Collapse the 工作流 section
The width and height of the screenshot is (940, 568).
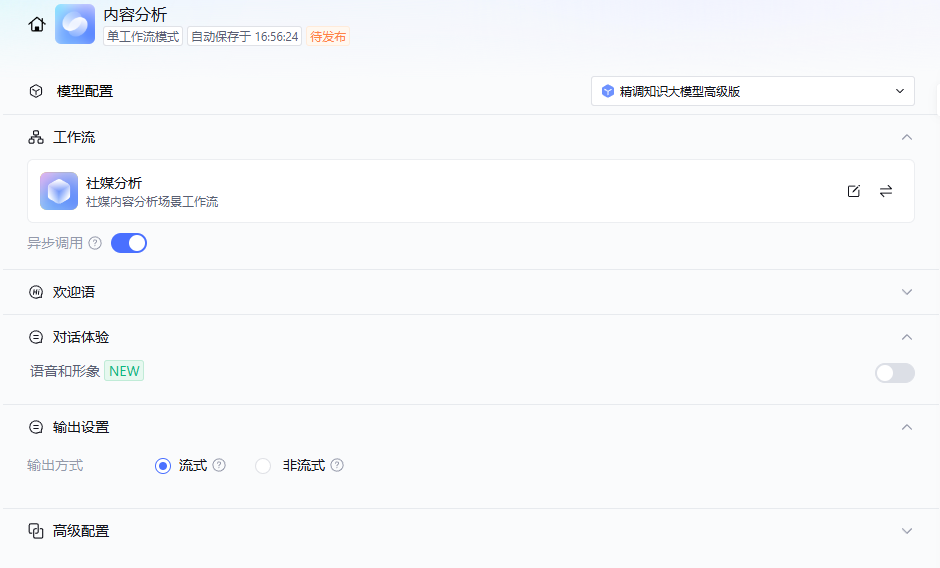pyautogui.click(x=906, y=137)
